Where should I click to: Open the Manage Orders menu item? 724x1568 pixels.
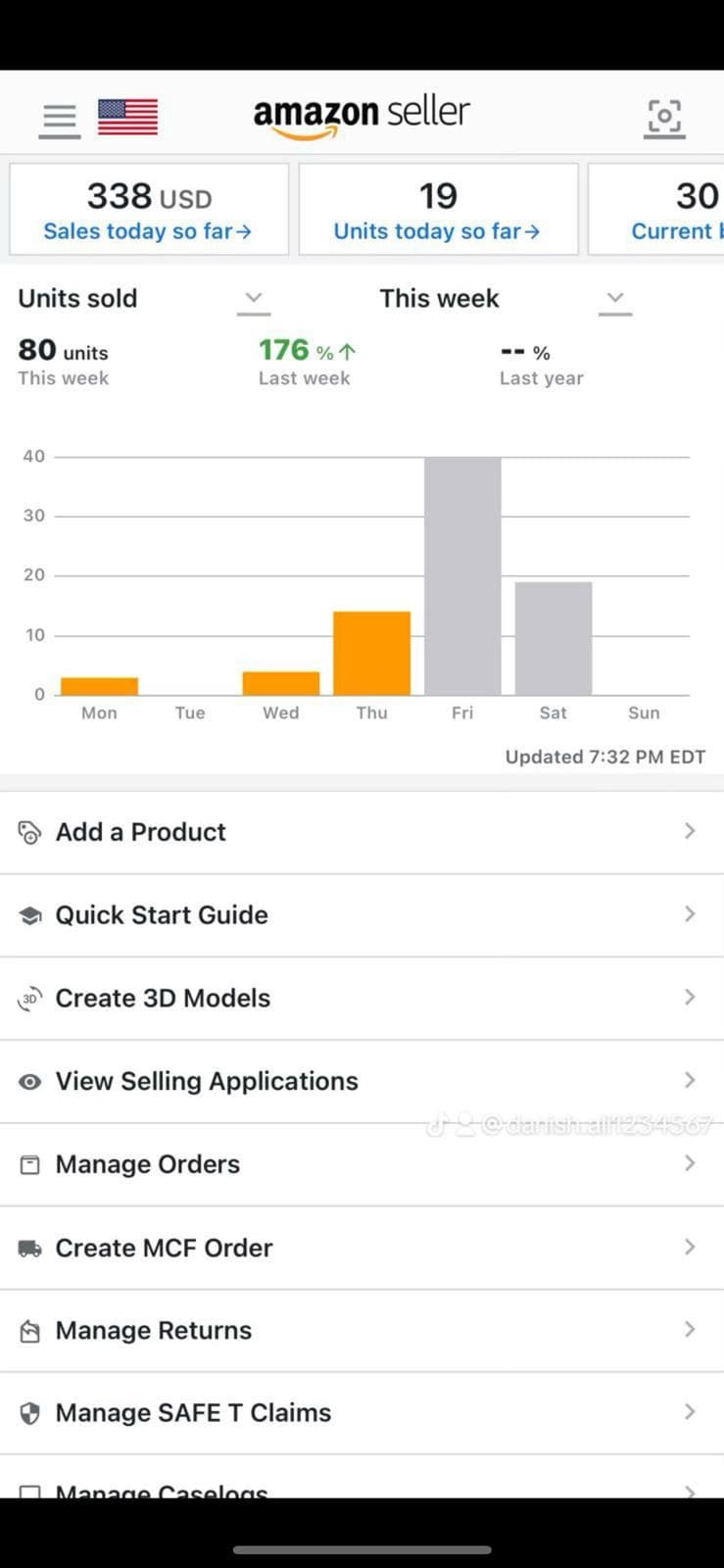click(x=148, y=1164)
